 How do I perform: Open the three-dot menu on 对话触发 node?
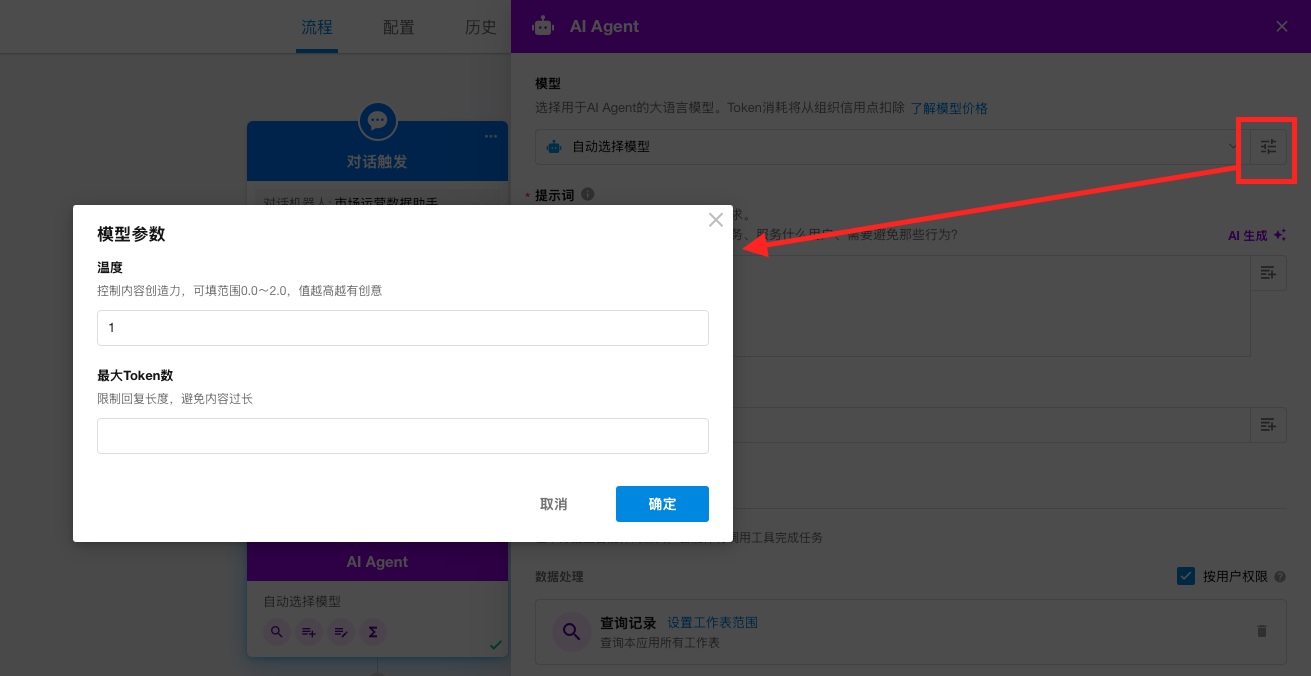(x=491, y=136)
